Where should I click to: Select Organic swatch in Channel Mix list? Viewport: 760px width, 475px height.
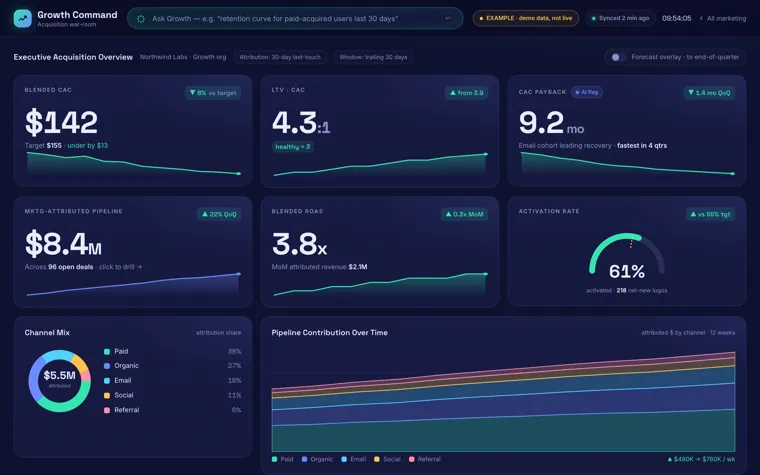[x=107, y=366]
